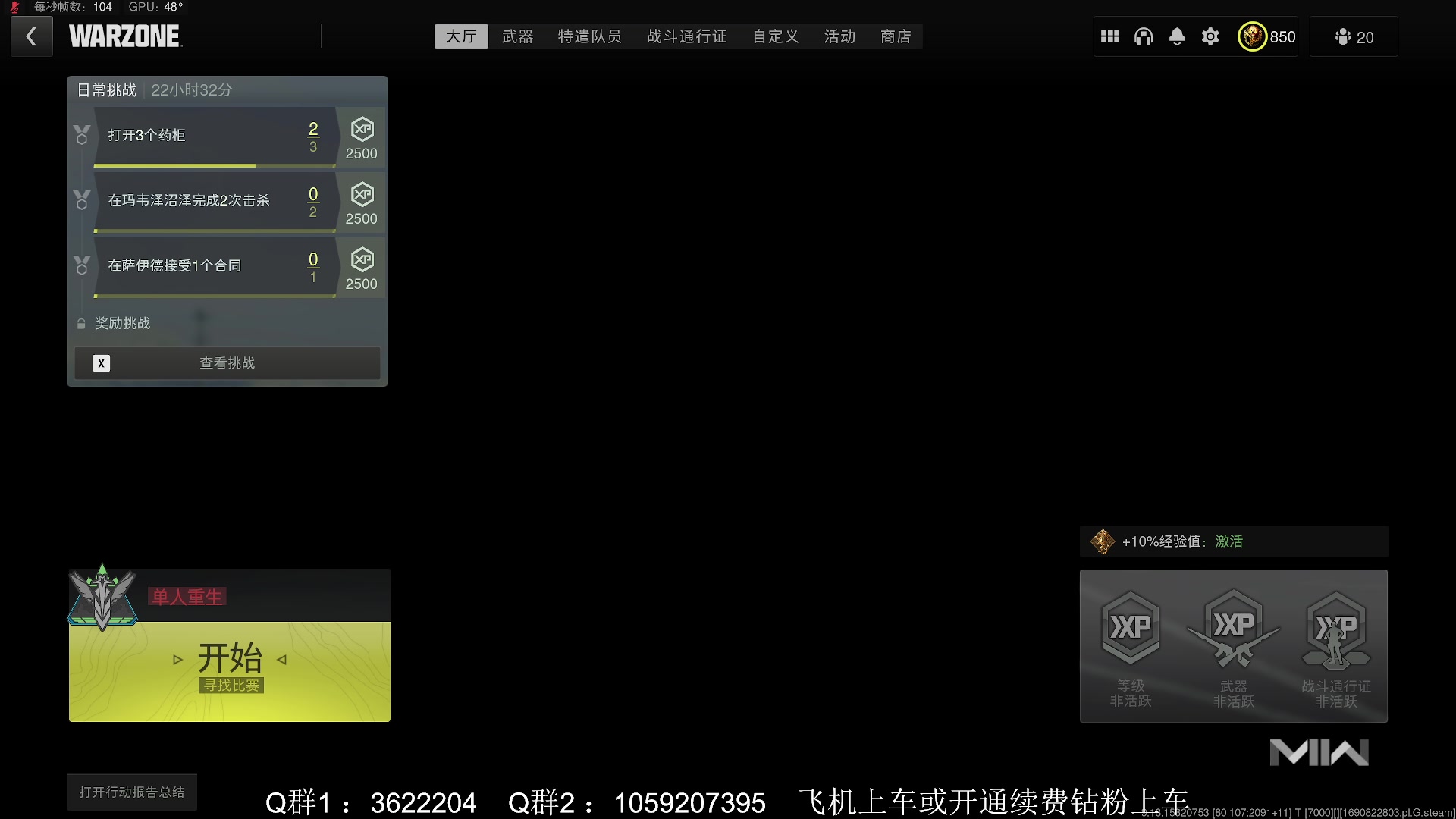Click the 每秒帧数 104 counter
The height and width of the screenshot is (819, 1456).
pos(73,7)
